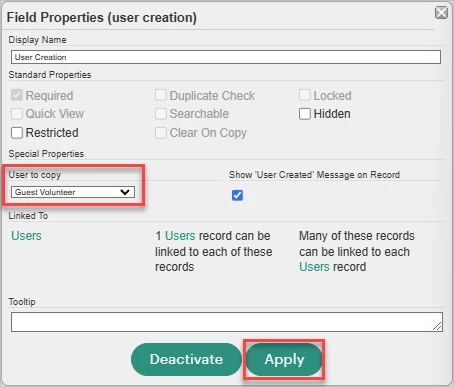Open the Users link under Linked To

[26, 236]
